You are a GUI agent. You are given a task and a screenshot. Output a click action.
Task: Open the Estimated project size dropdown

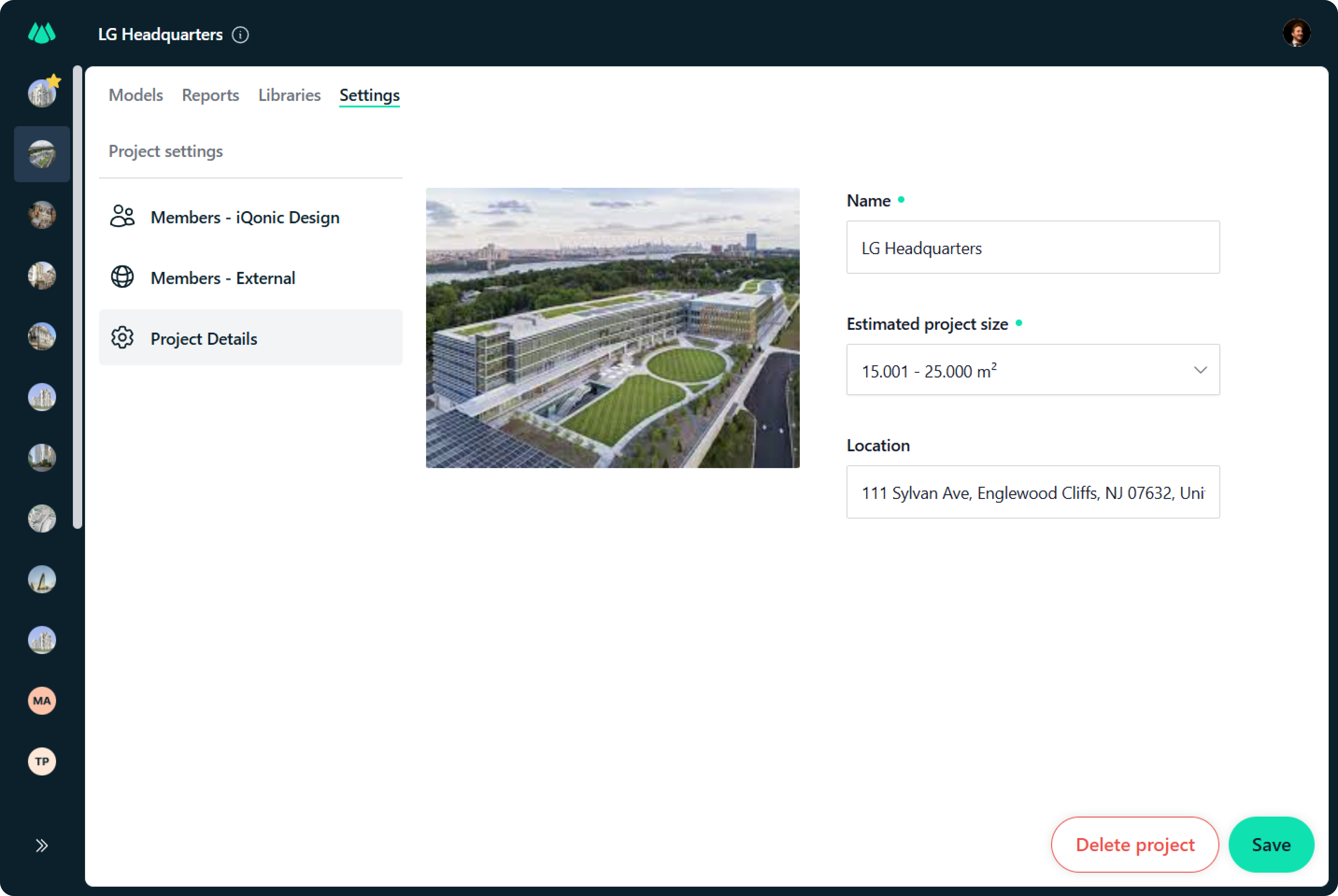click(x=1033, y=370)
